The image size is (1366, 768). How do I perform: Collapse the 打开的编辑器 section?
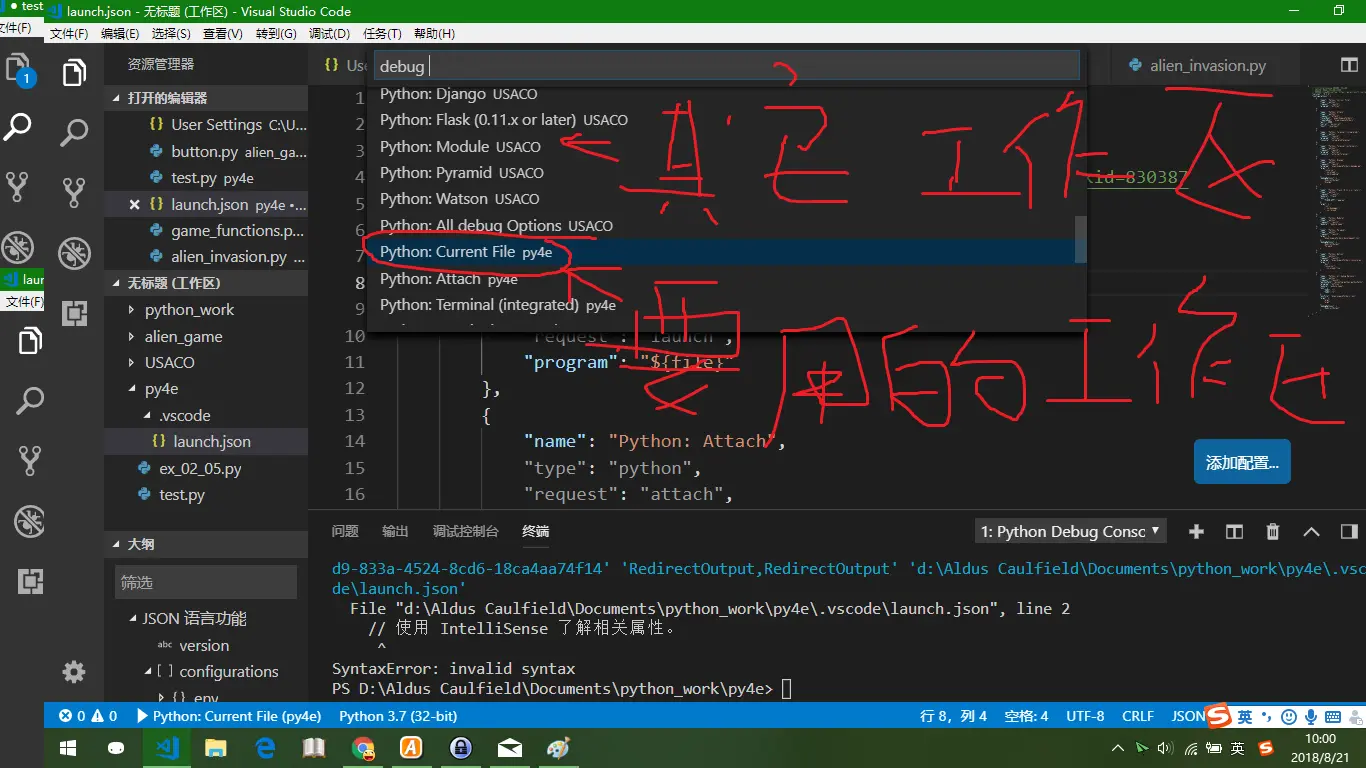click(206, 98)
